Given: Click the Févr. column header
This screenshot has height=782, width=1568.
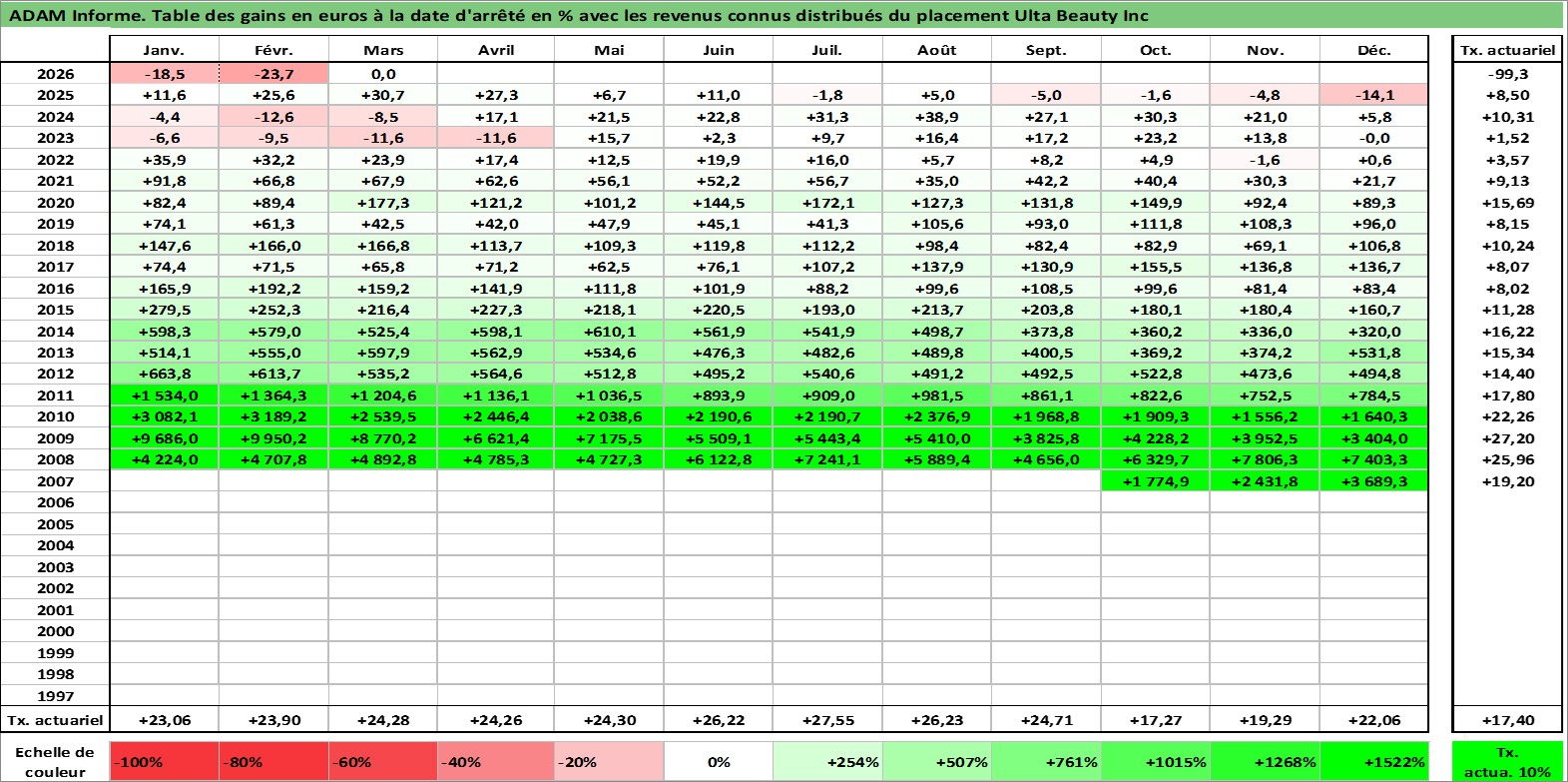Looking at the screenshot, I should (x=273, y=50).
